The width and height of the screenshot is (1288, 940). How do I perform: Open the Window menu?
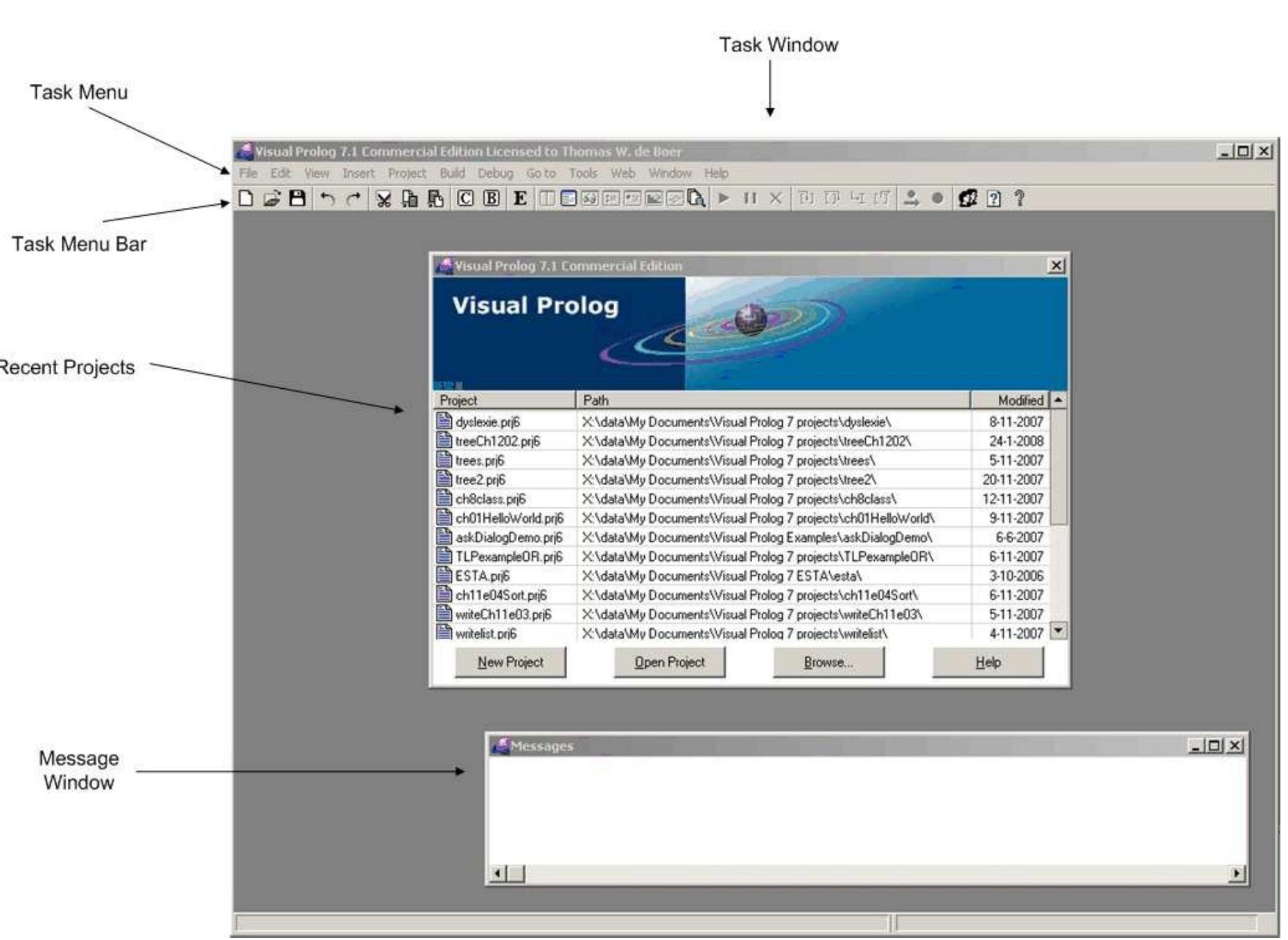[670, 173]
